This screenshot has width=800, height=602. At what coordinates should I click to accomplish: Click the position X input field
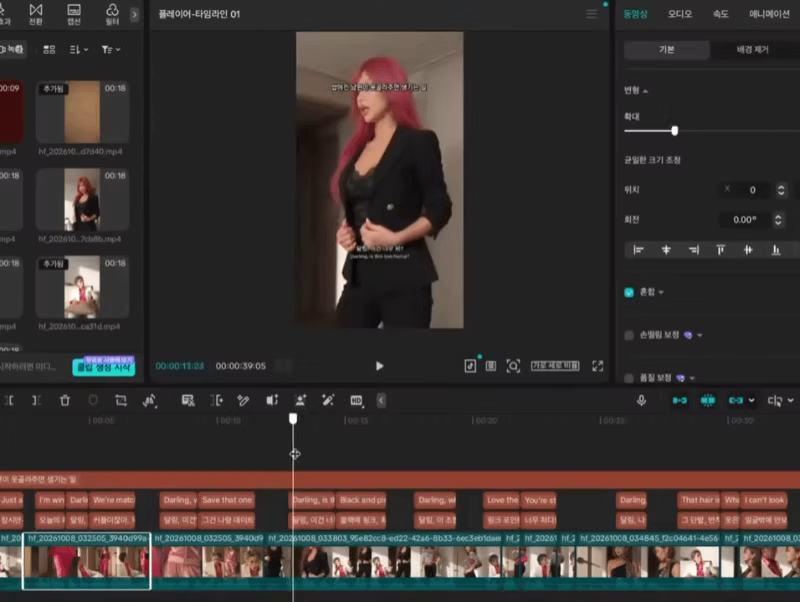[x=746, y=190]
